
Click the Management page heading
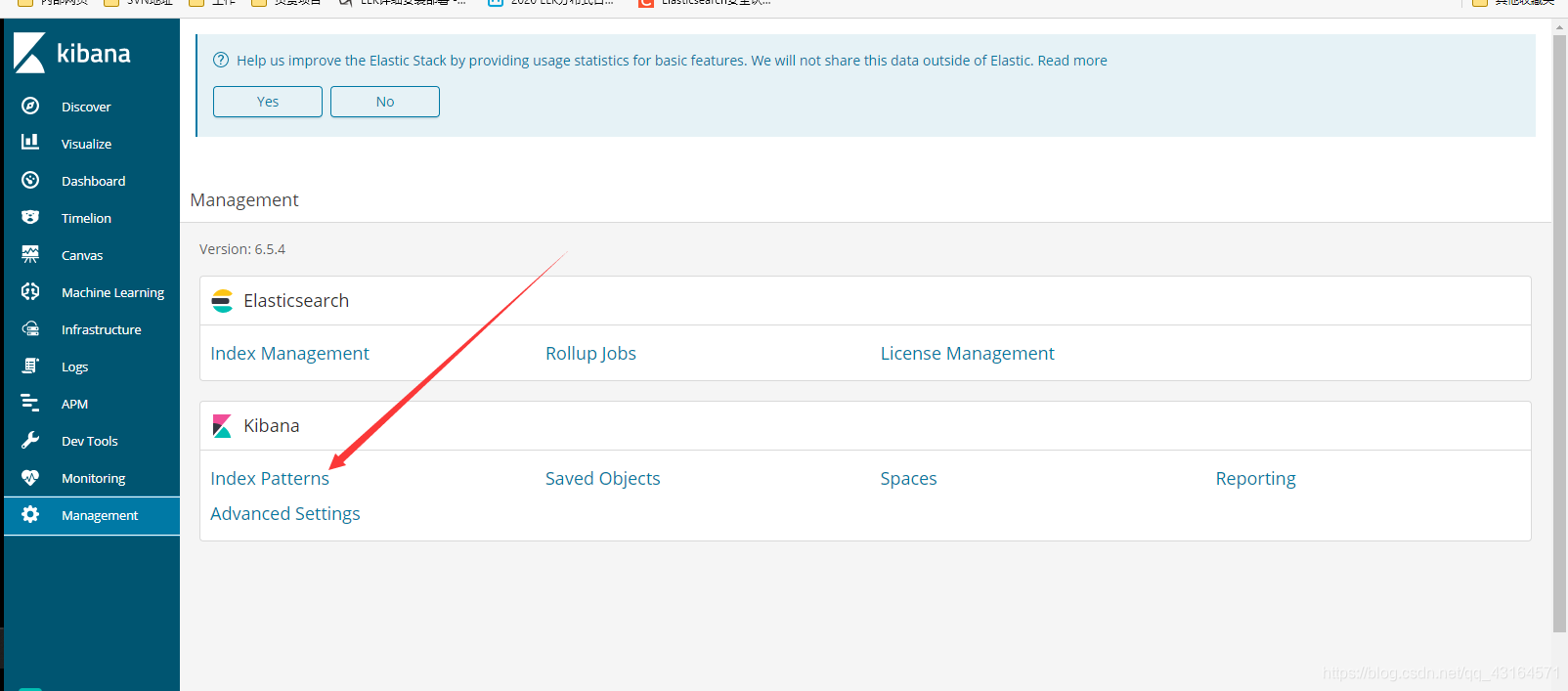244,199
